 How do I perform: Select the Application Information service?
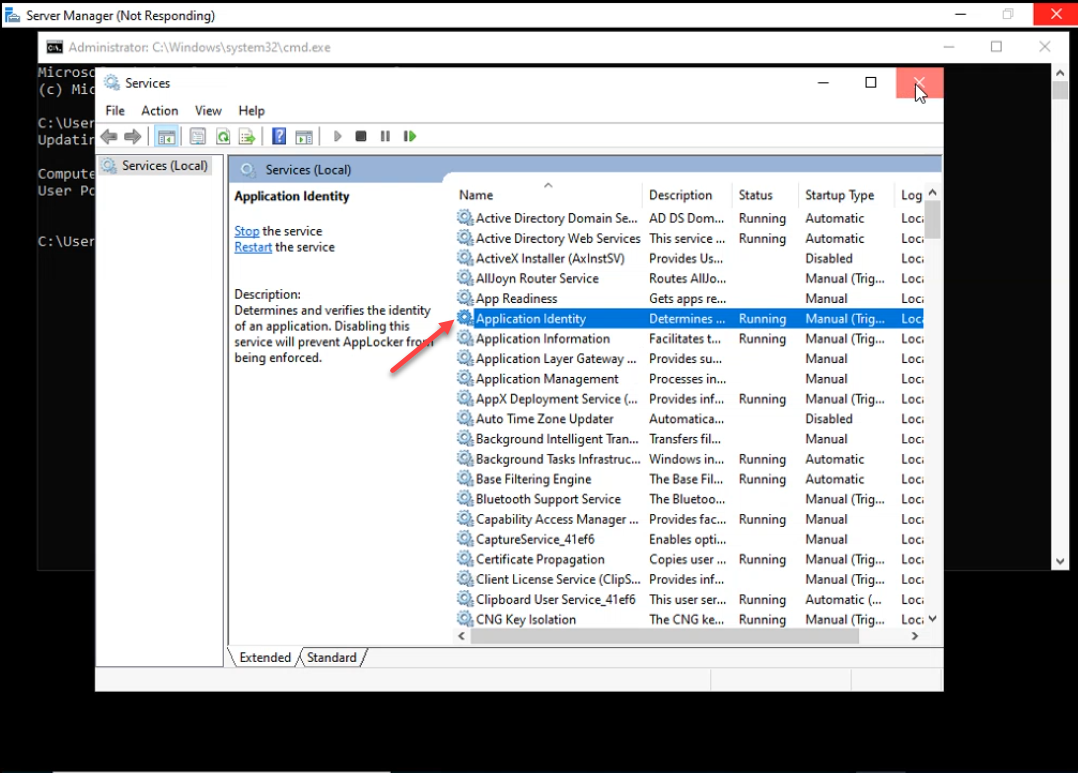point(690,338)
